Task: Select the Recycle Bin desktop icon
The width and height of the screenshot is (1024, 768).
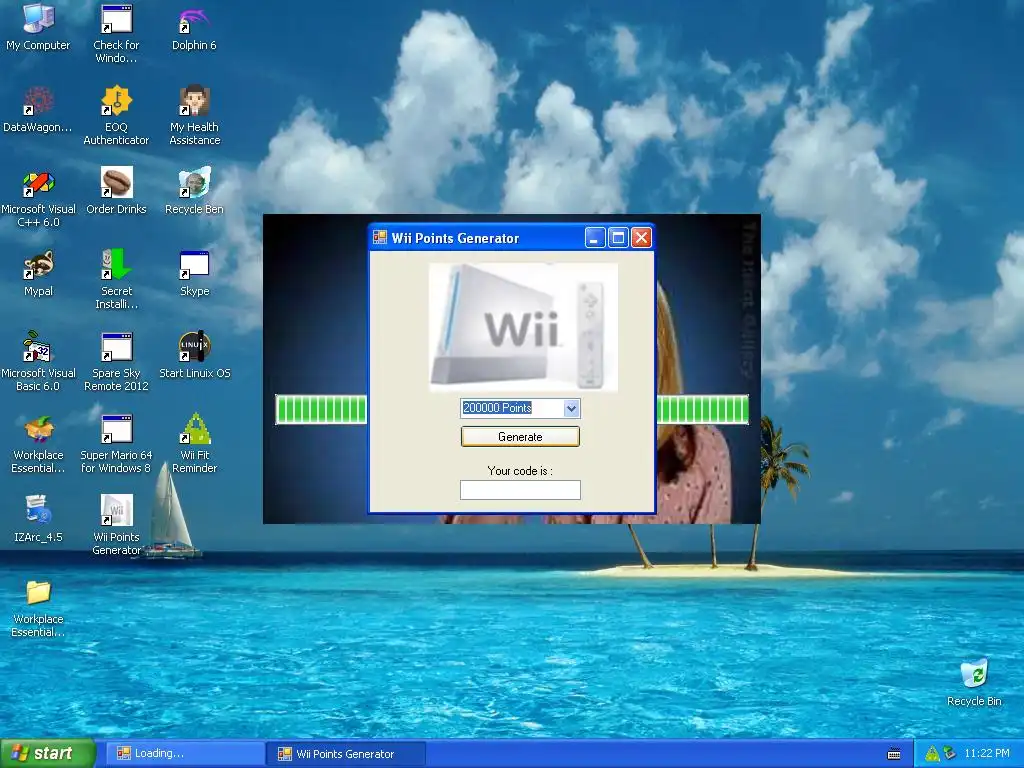Action: 974,683
